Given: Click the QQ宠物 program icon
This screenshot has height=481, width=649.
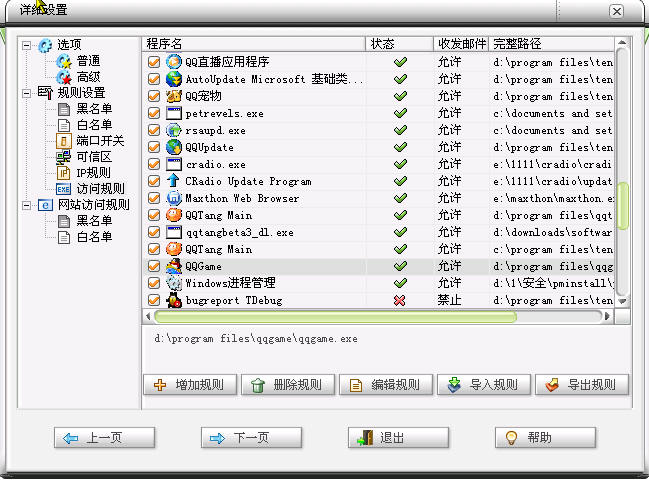Looking at the screenshot, I should pyautogui.click(x=174, y=96).
